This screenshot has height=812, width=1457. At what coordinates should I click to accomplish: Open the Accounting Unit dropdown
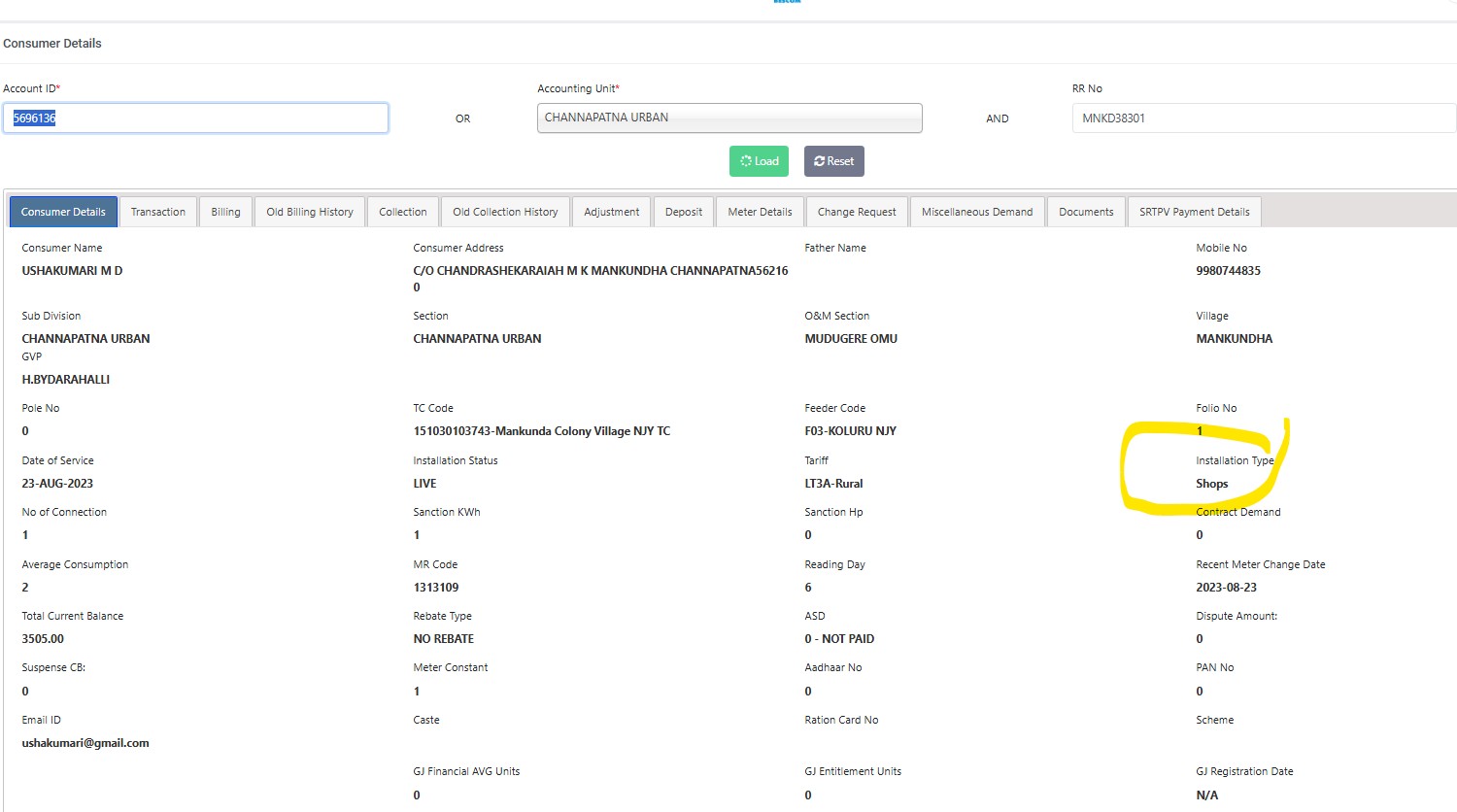coord(729,118)
